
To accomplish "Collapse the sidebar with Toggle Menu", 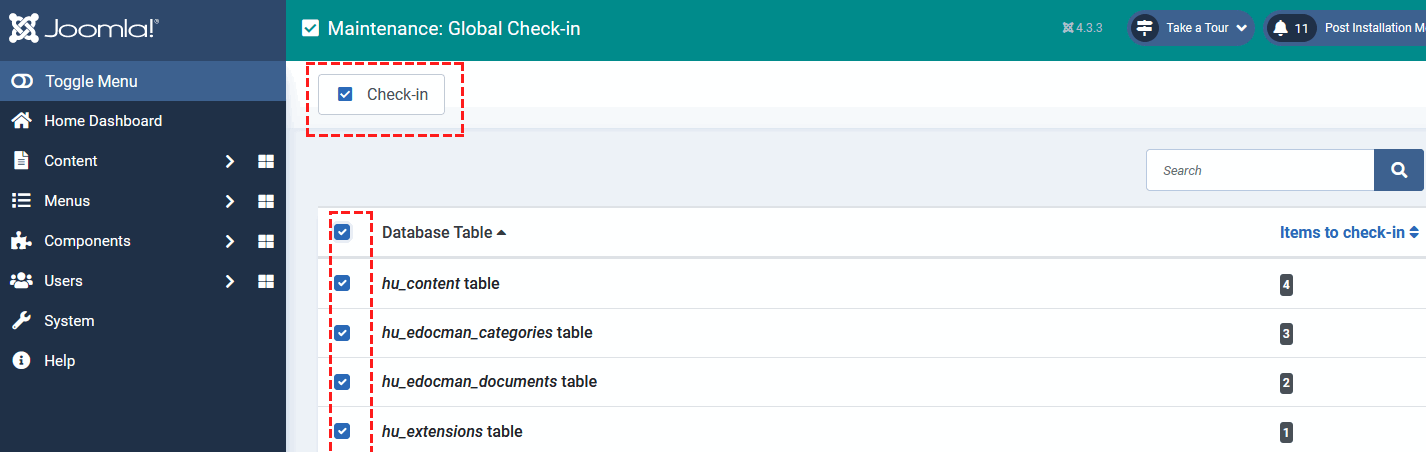I will click(x=90, y=81).
